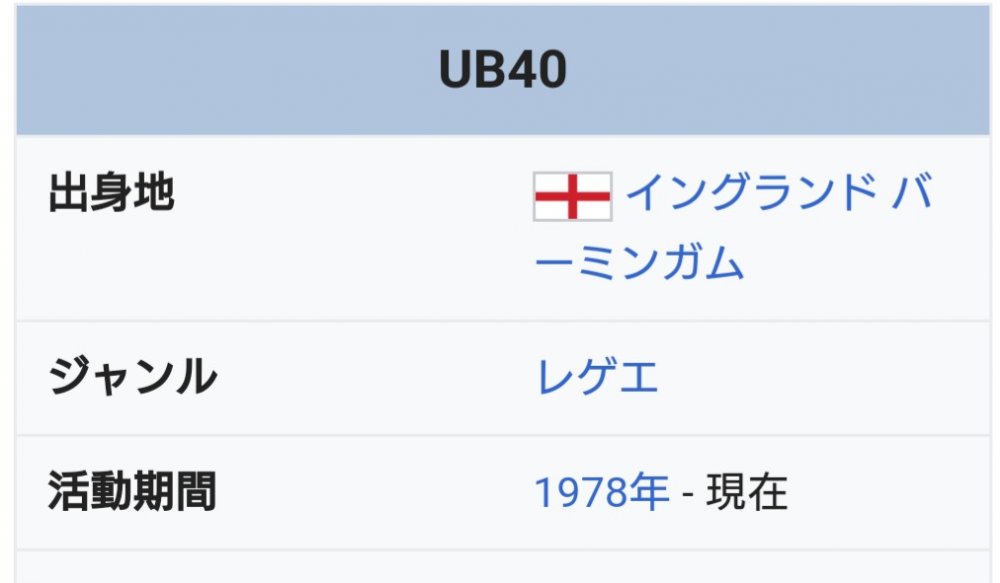This screenshot has width=1000, height=583.
Task: Click the red cross in the flag
Action: click(572, 196)
